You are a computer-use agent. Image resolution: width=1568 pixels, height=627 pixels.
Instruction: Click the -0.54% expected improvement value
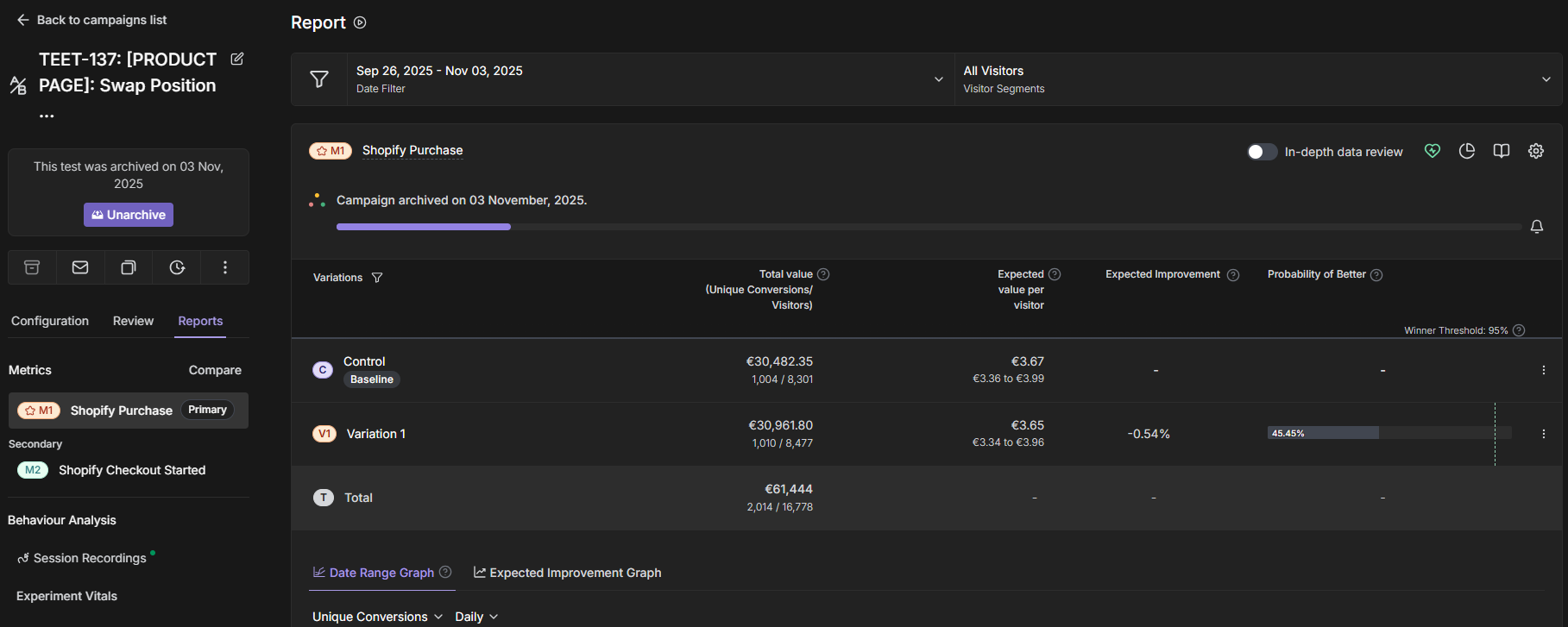tap(1149, 434)
